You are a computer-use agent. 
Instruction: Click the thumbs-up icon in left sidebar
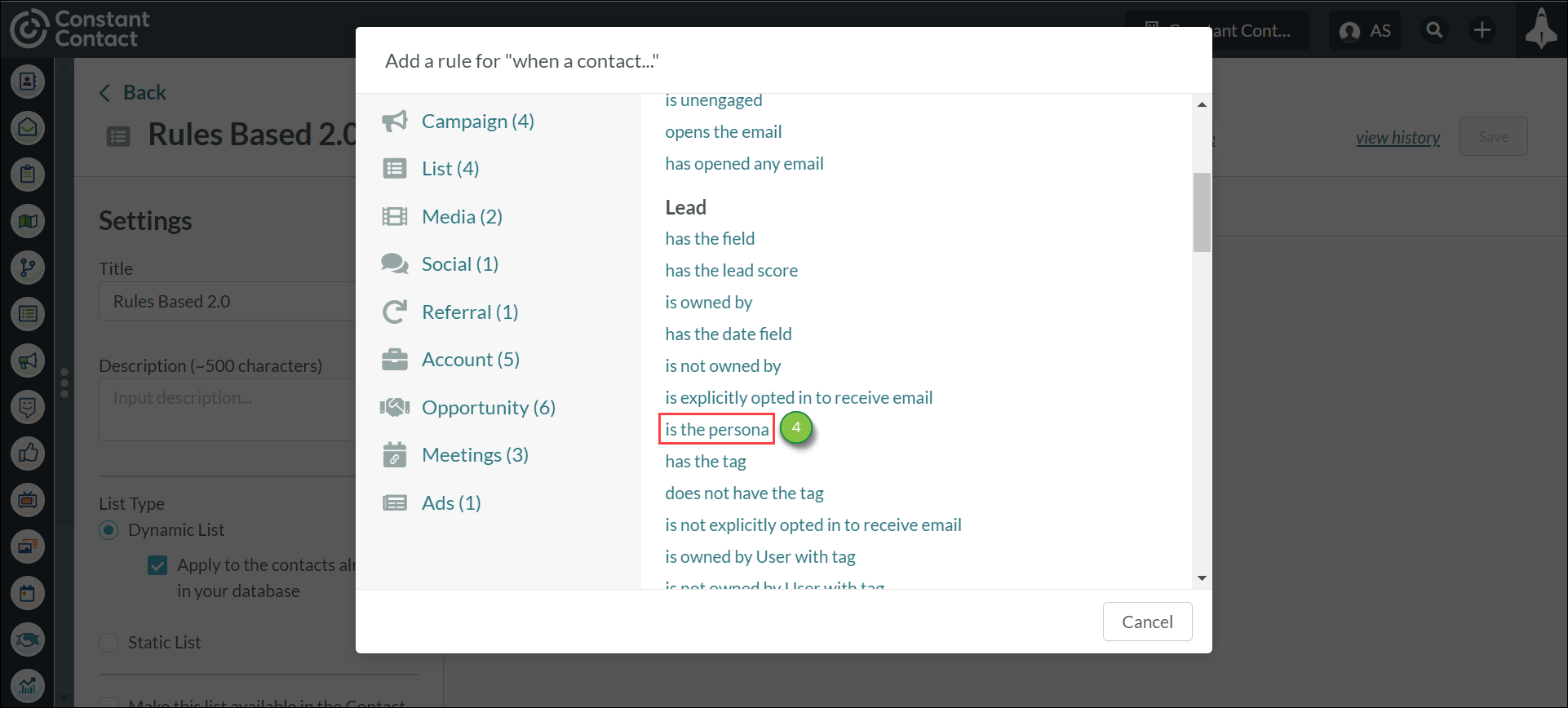point(28,454)
